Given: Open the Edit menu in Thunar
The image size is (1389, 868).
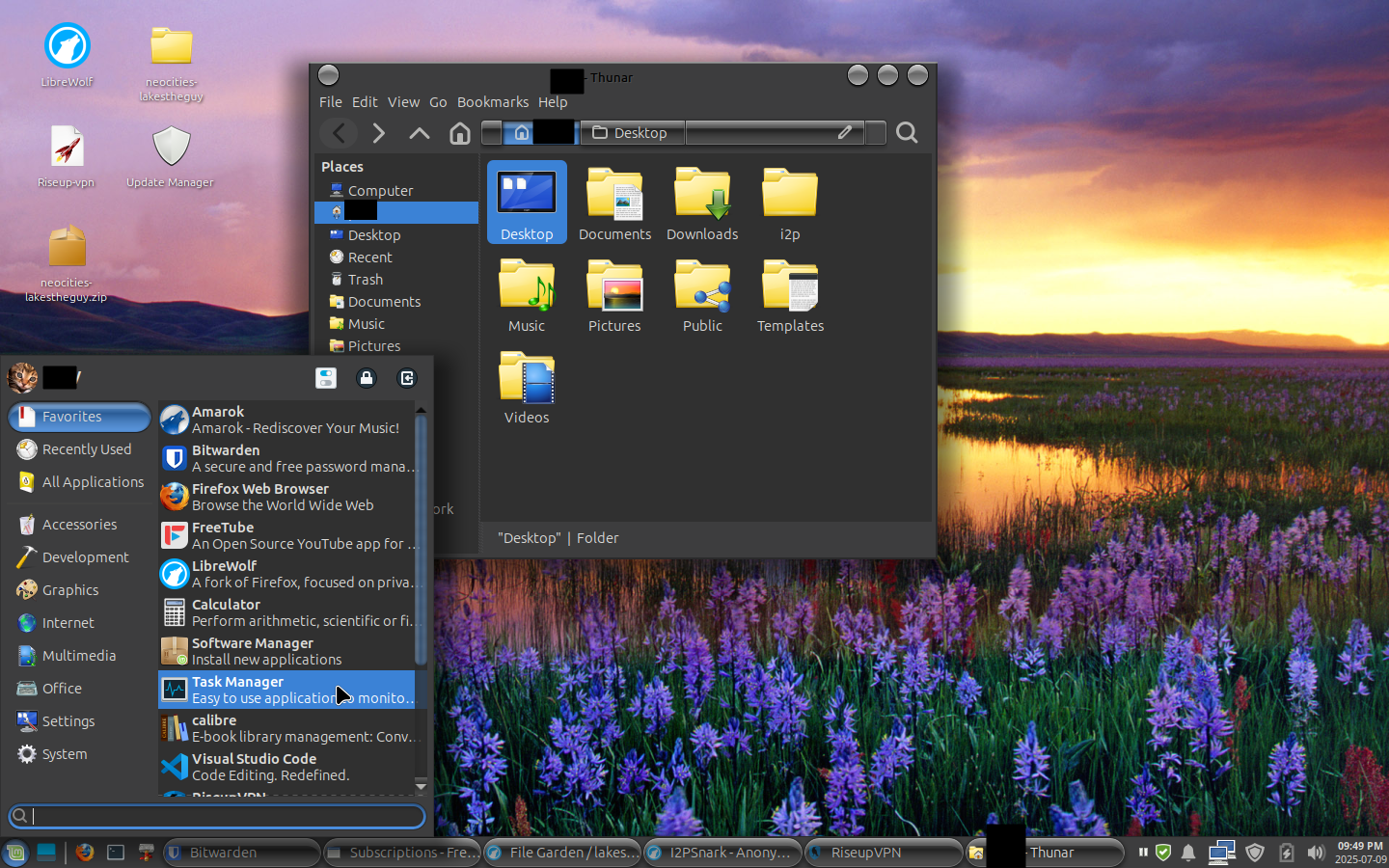Looking at the screenshot, I should pos(365,102).
